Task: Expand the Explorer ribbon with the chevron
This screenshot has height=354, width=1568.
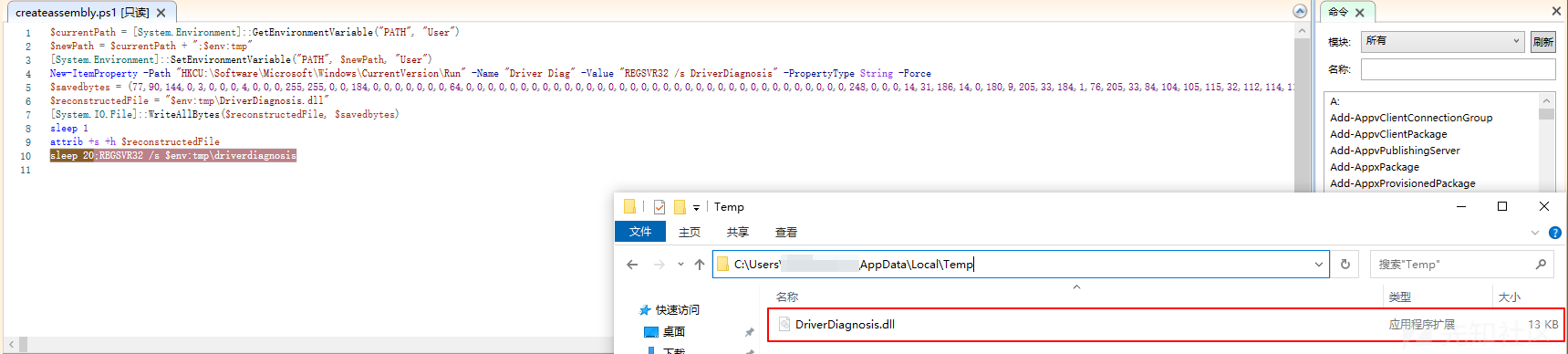Action: (1534, 233)
